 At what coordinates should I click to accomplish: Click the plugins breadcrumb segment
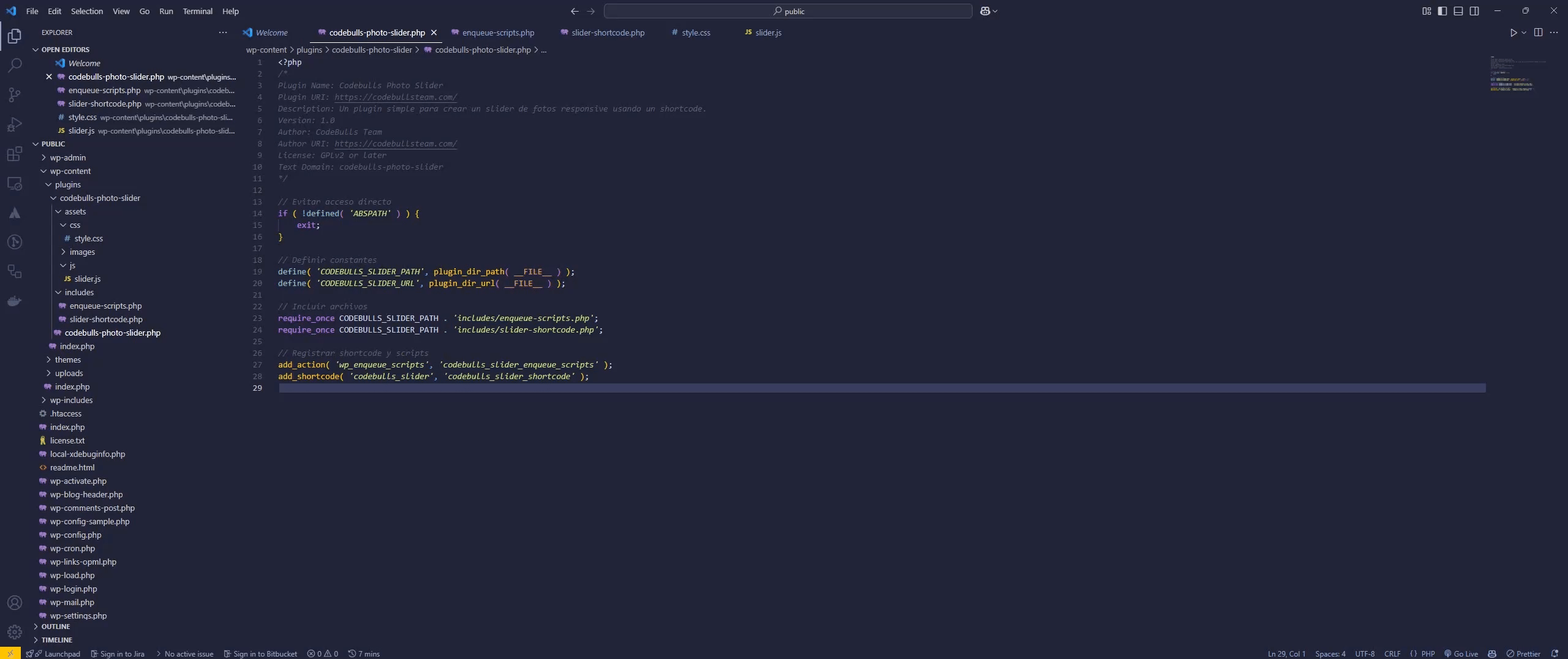[309, 50]
